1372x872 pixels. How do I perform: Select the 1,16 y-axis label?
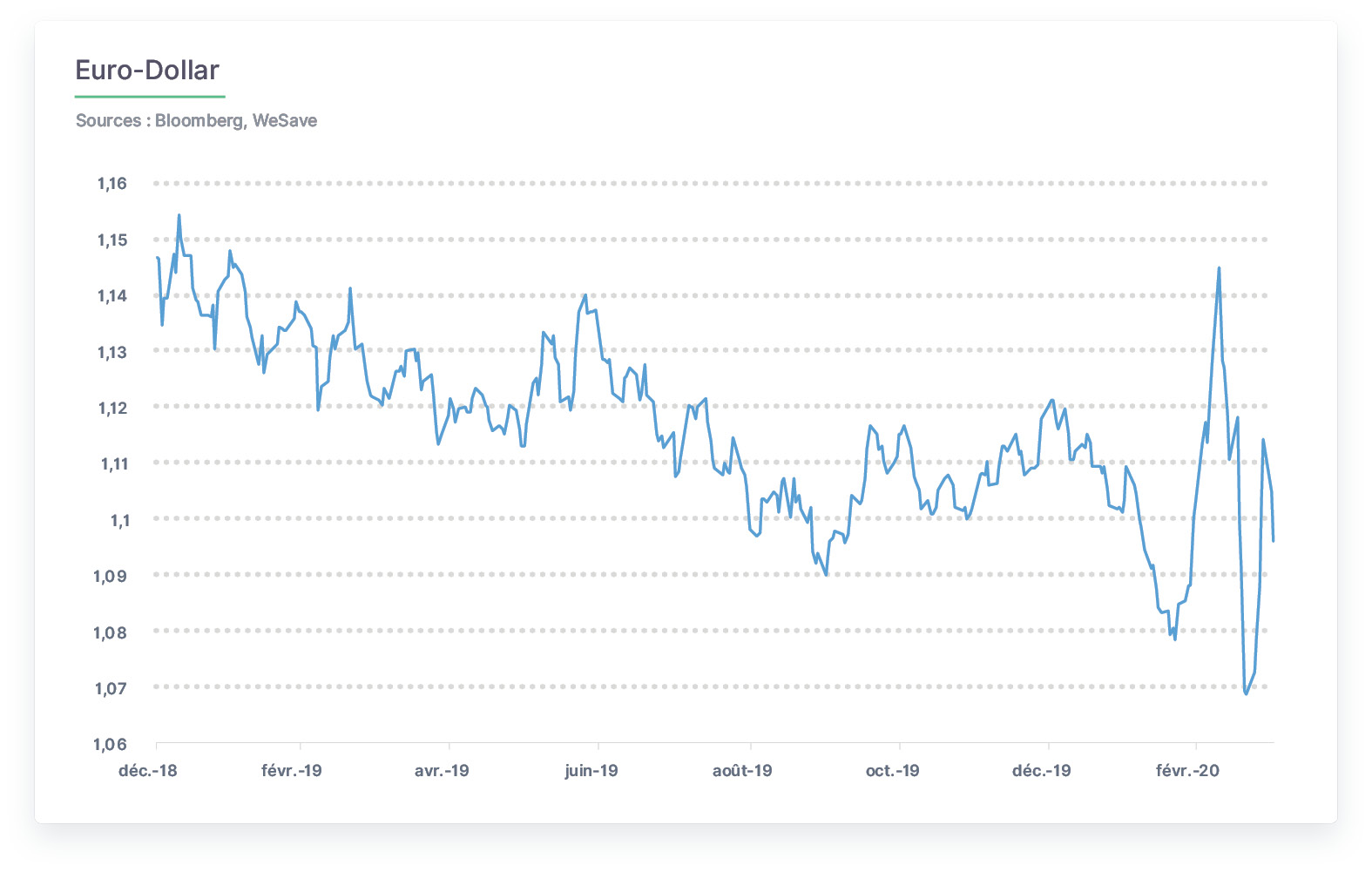pos(112,184)
